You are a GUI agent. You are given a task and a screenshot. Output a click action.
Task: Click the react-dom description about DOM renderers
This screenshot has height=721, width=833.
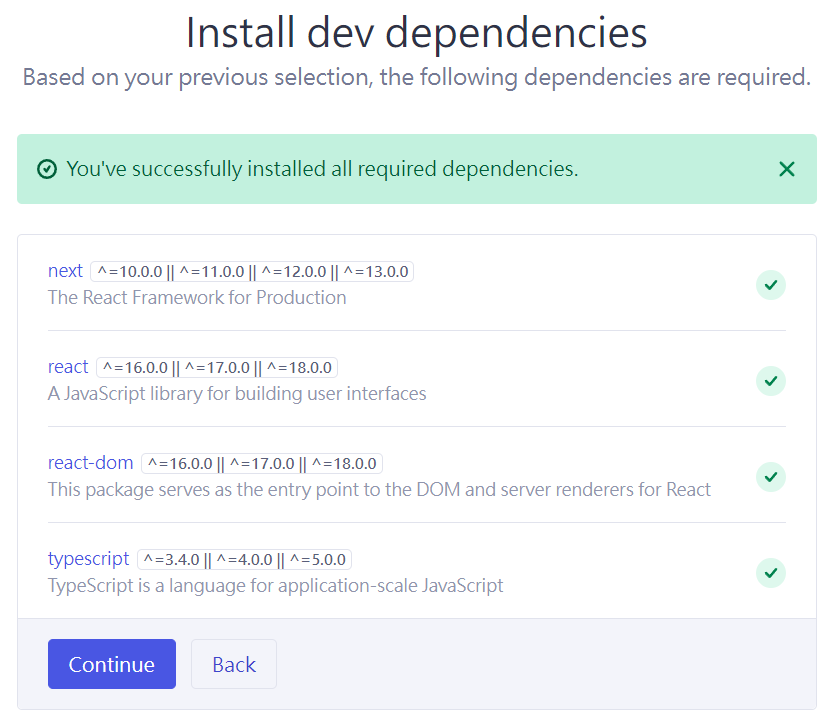click(379, 489)
